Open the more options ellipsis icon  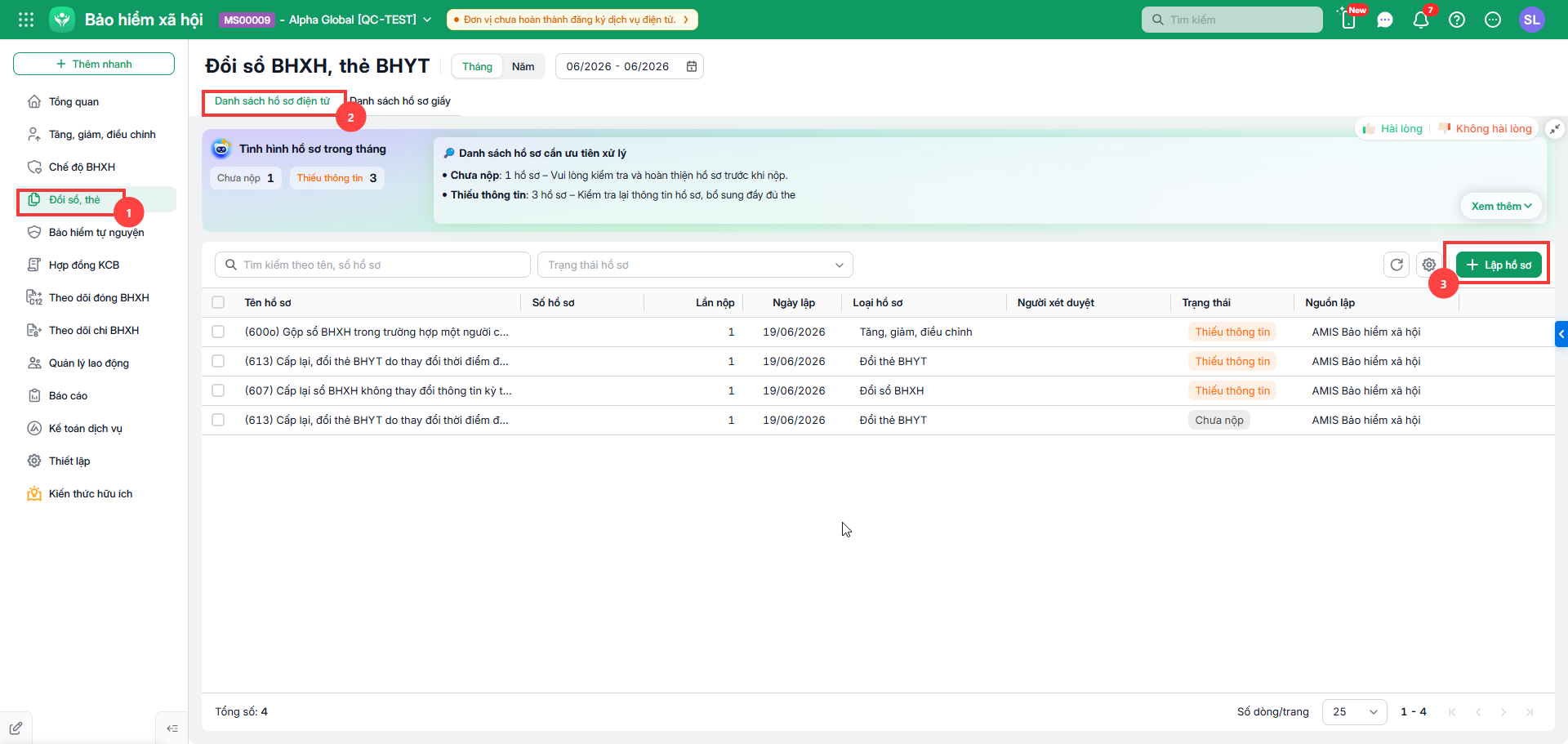point(1493,20)
